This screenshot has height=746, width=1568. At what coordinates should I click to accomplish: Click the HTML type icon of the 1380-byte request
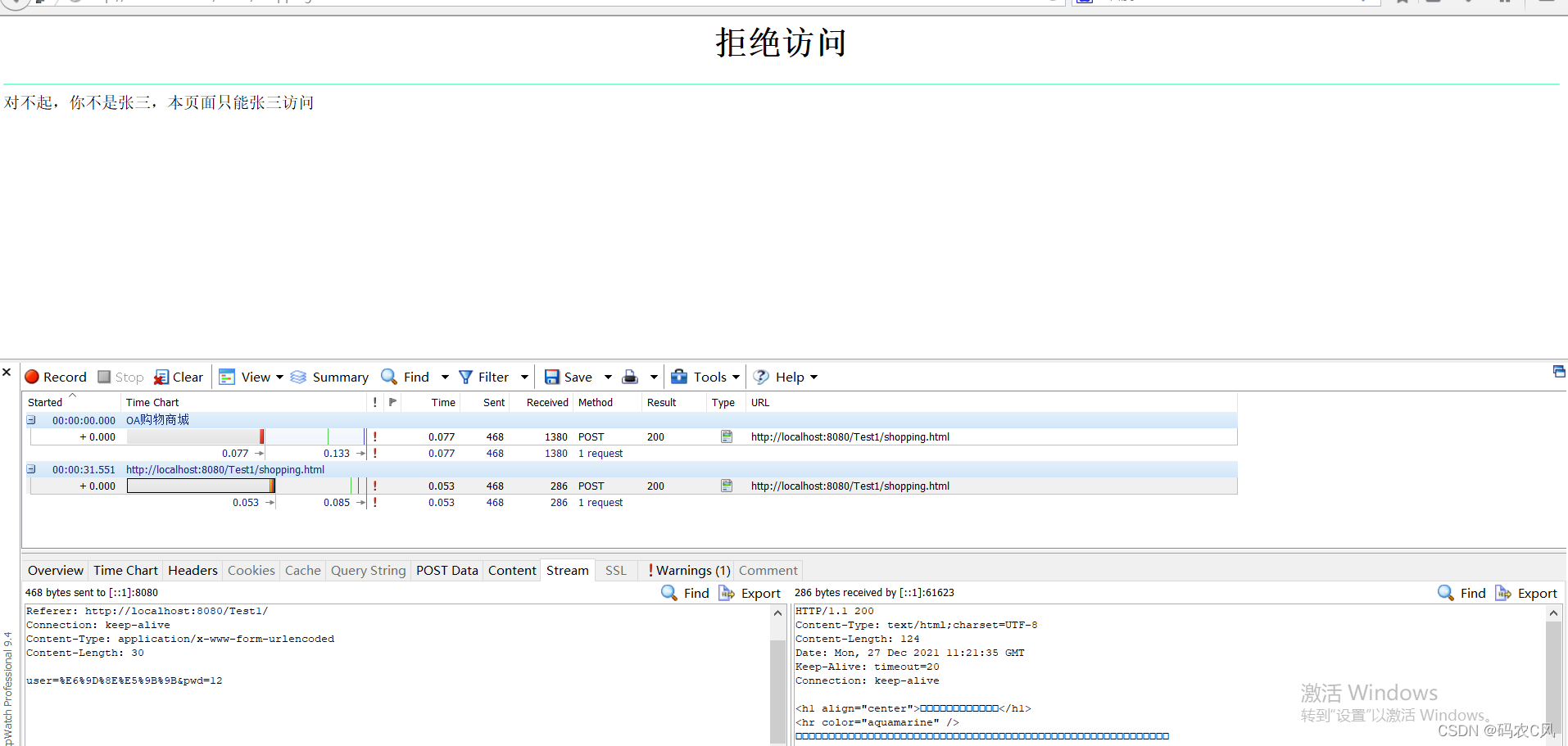pos(727,436)
